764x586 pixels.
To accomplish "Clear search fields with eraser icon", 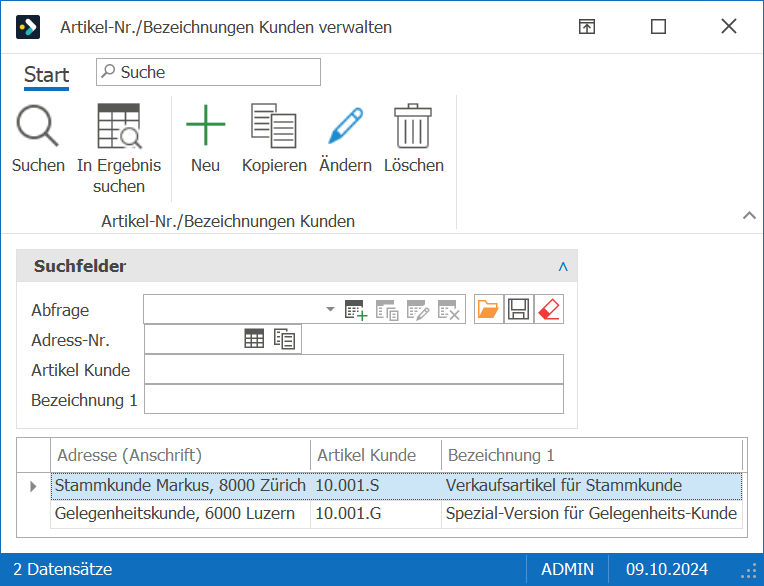I will click(x=549, y=309).
